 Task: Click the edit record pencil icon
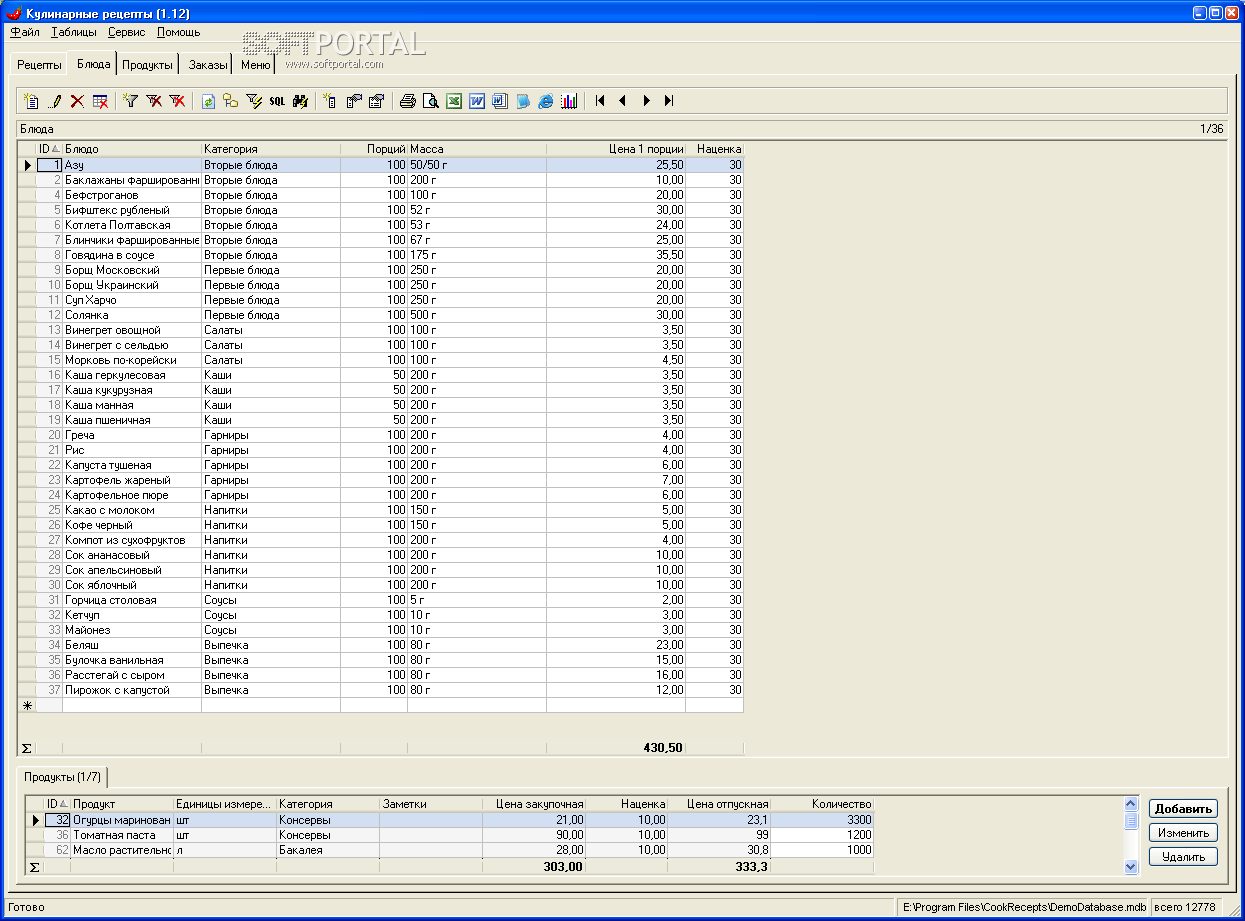(55, 101)
